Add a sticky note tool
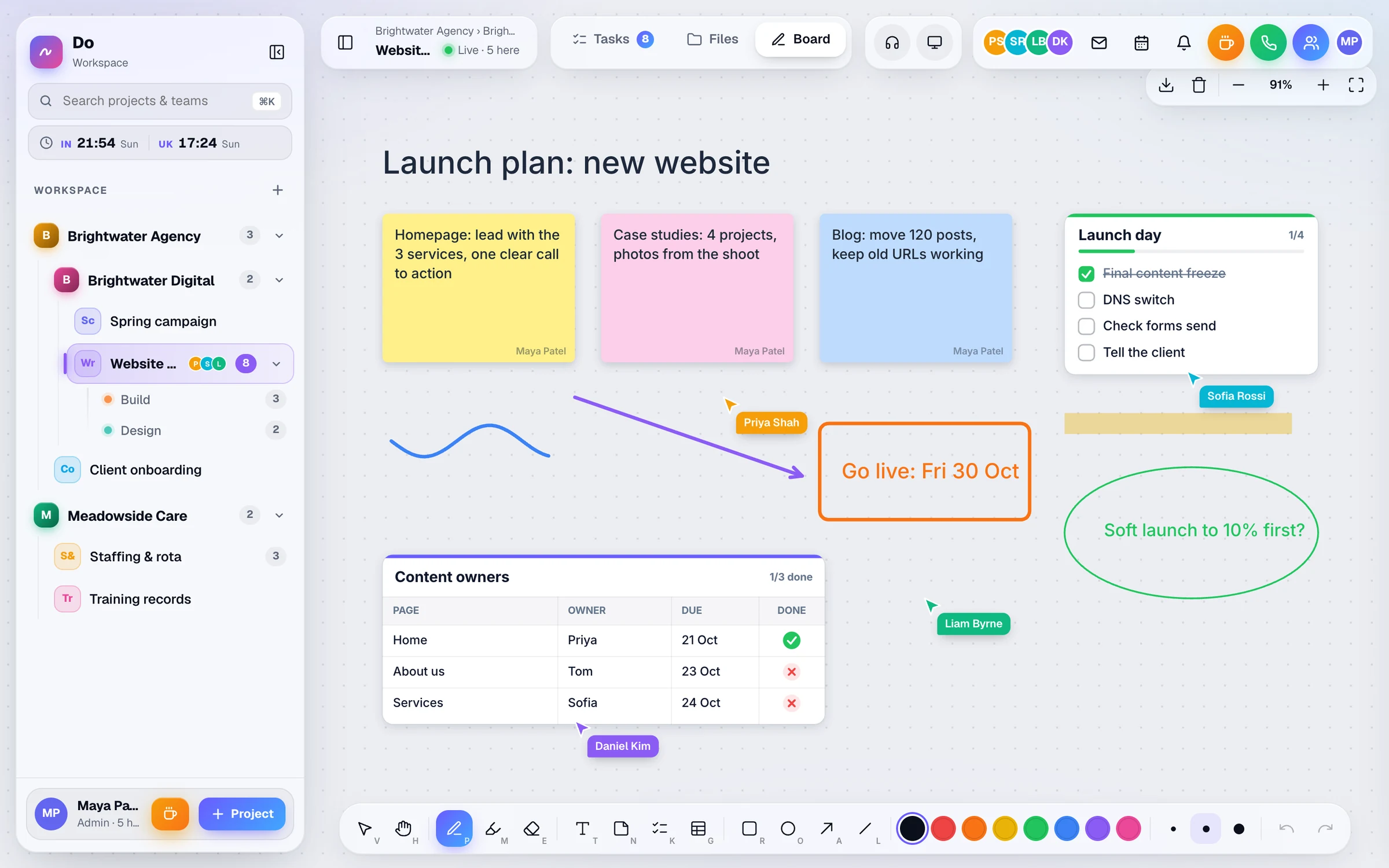Image resolution: width=1389 pixels, height=868 pixels. click(x=621, y=829)
